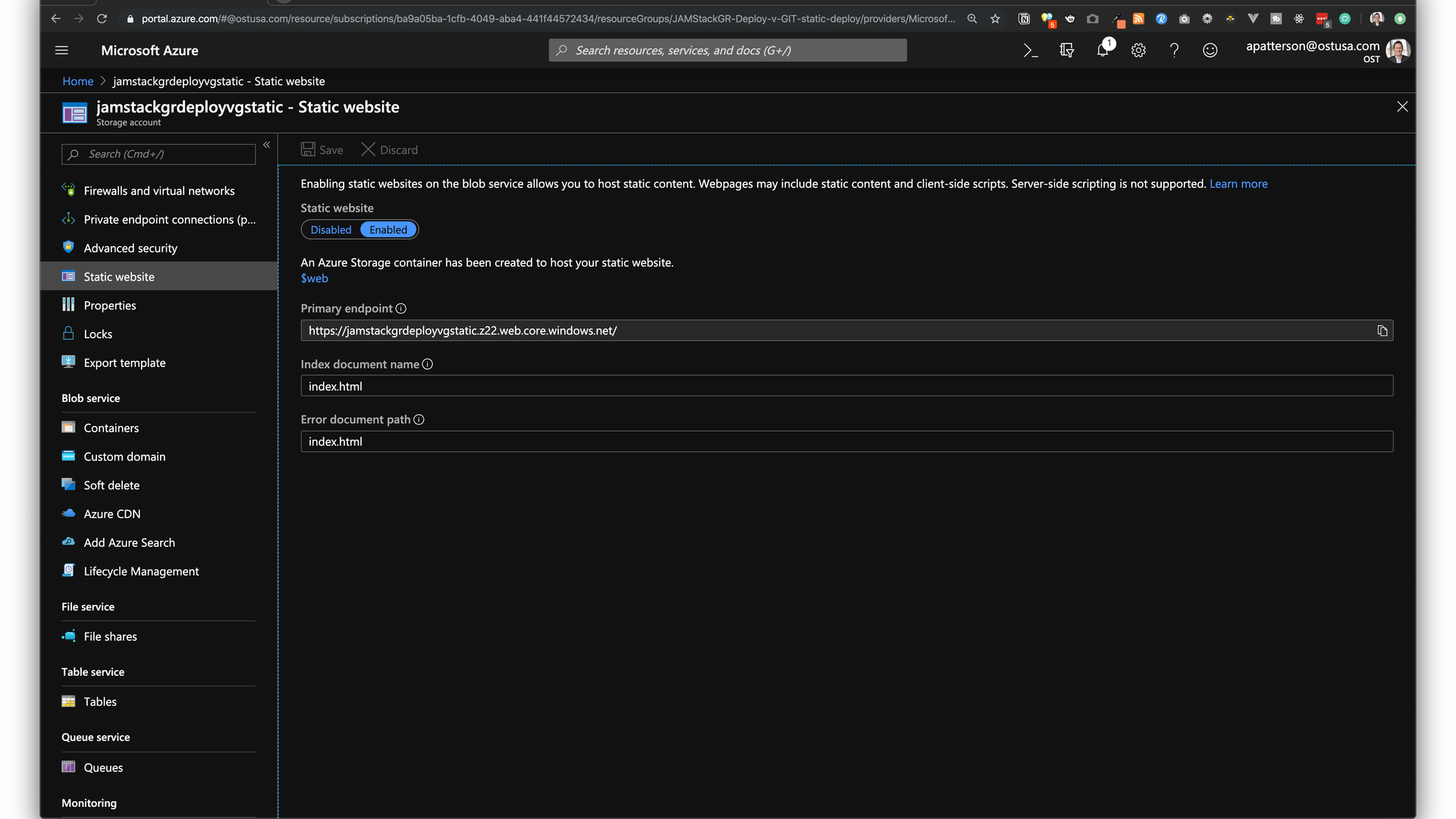Open Azure CDN in sidebar

(112, 514)
